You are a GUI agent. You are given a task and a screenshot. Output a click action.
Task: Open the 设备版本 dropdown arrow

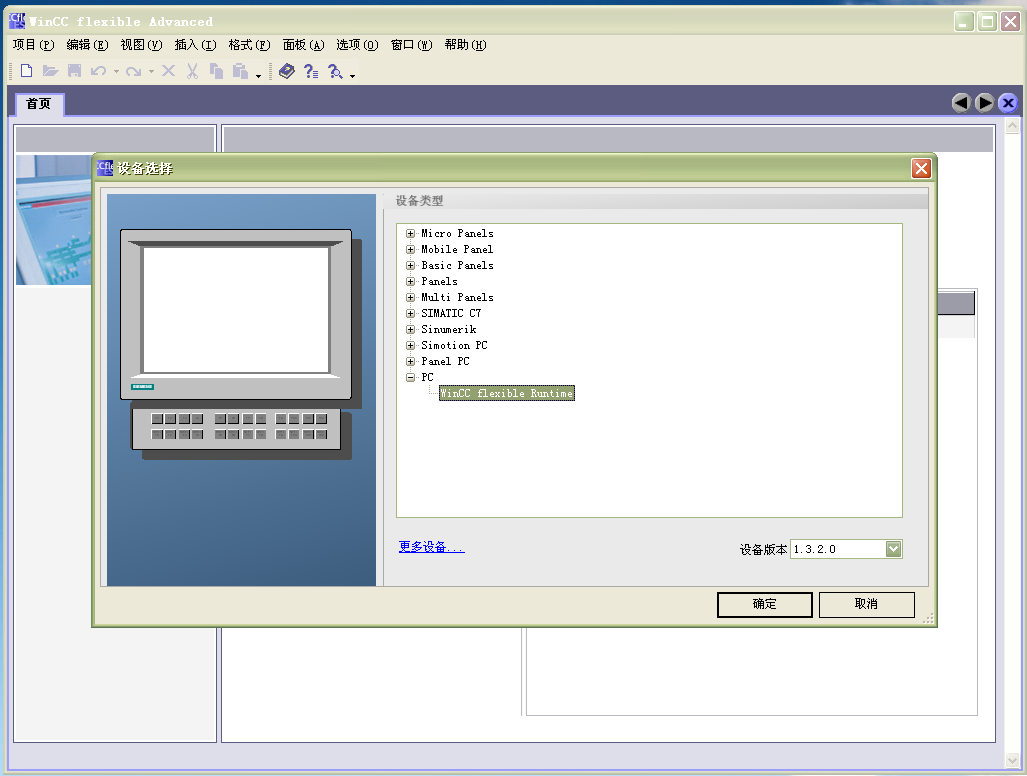893,549
